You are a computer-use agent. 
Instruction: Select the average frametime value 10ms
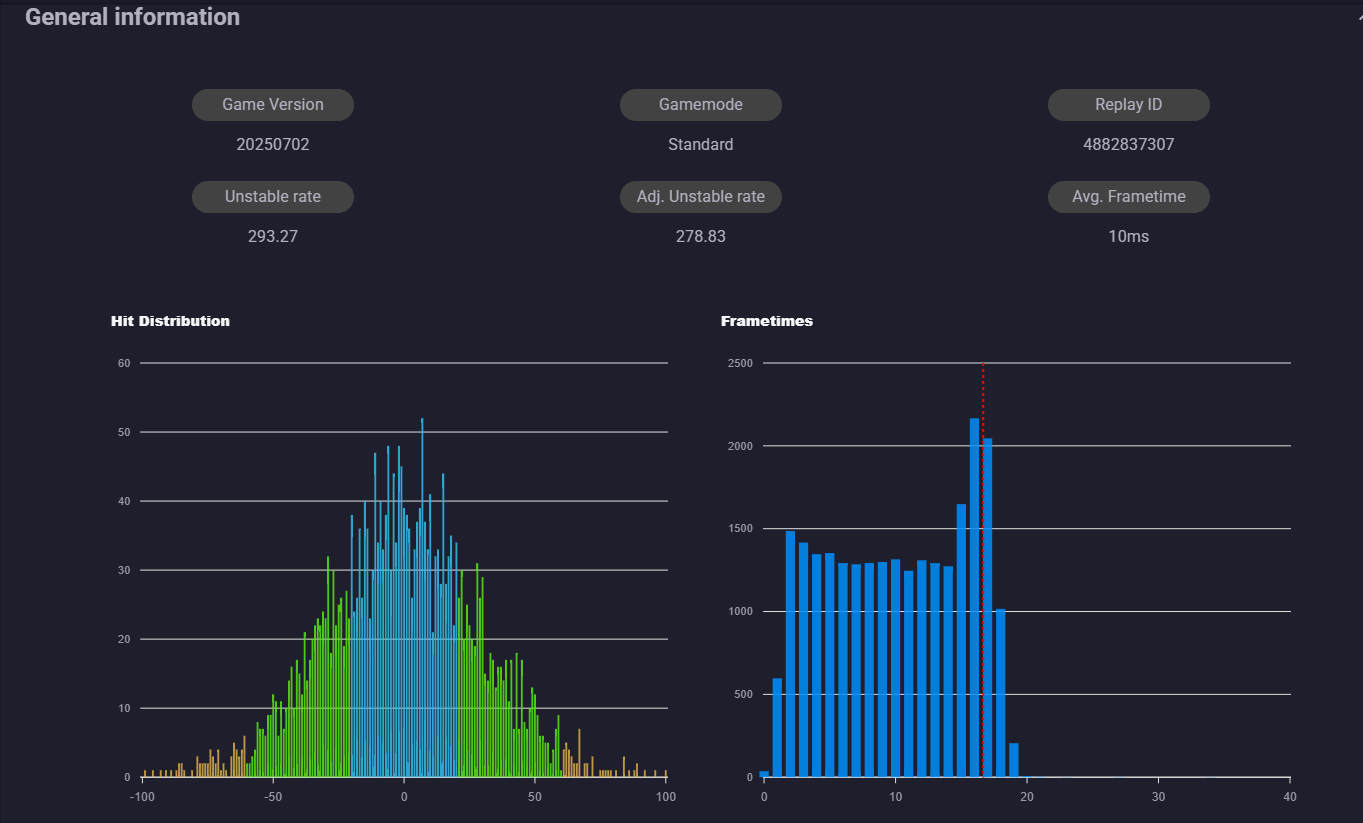1129,237
